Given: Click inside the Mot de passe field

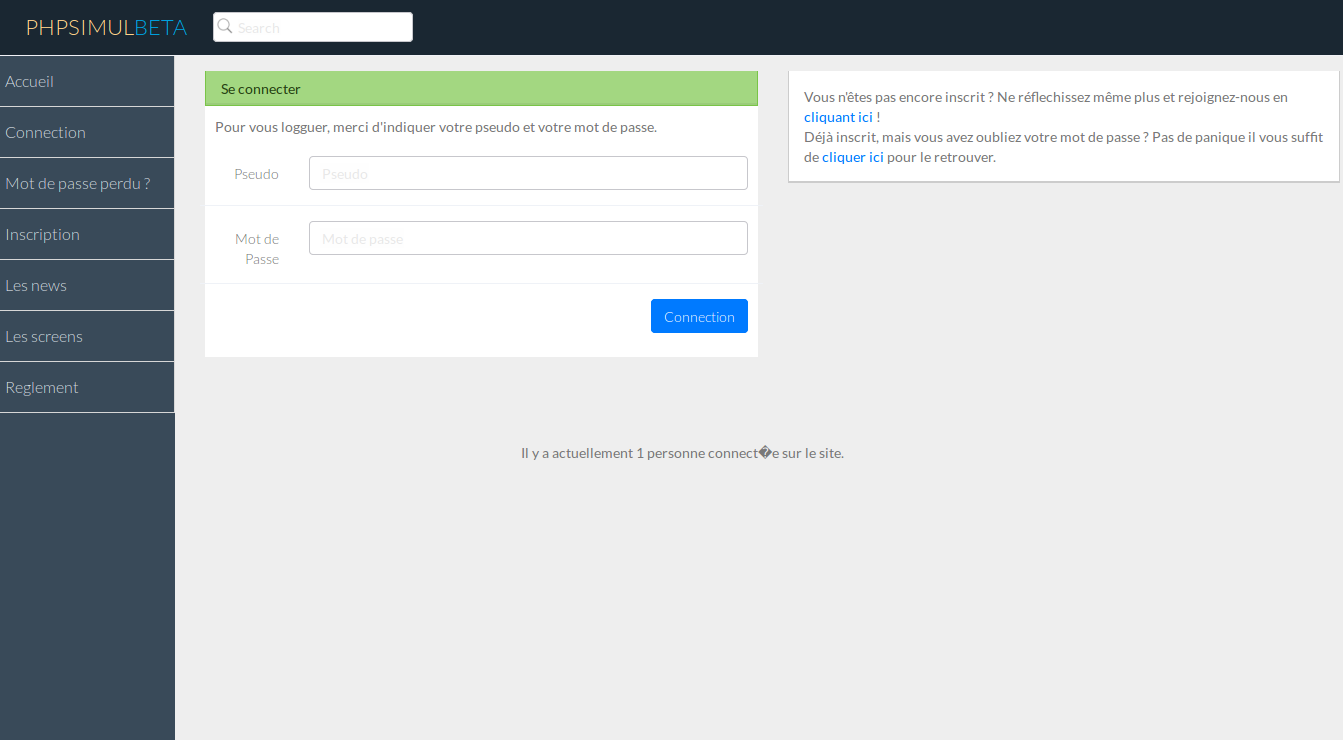Looking at the screenshot, I should (x=528, y=237).
